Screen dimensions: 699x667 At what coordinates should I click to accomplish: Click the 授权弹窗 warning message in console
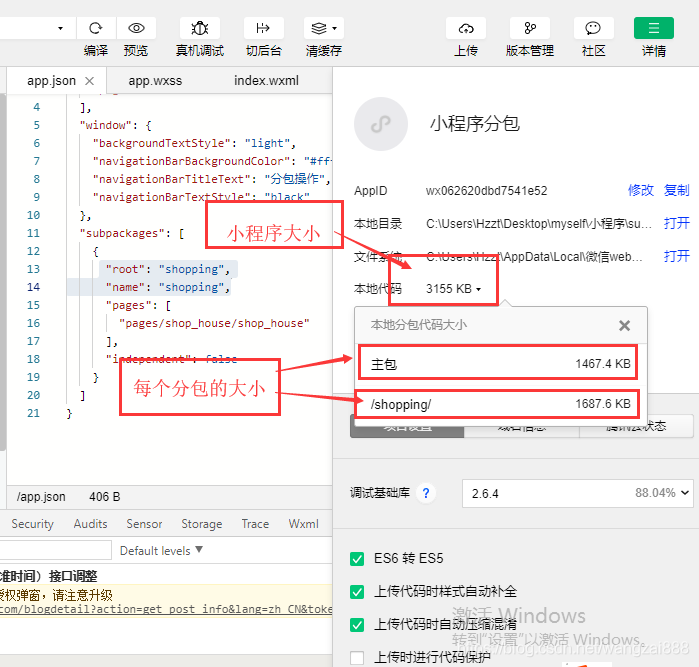coord(56,595)
